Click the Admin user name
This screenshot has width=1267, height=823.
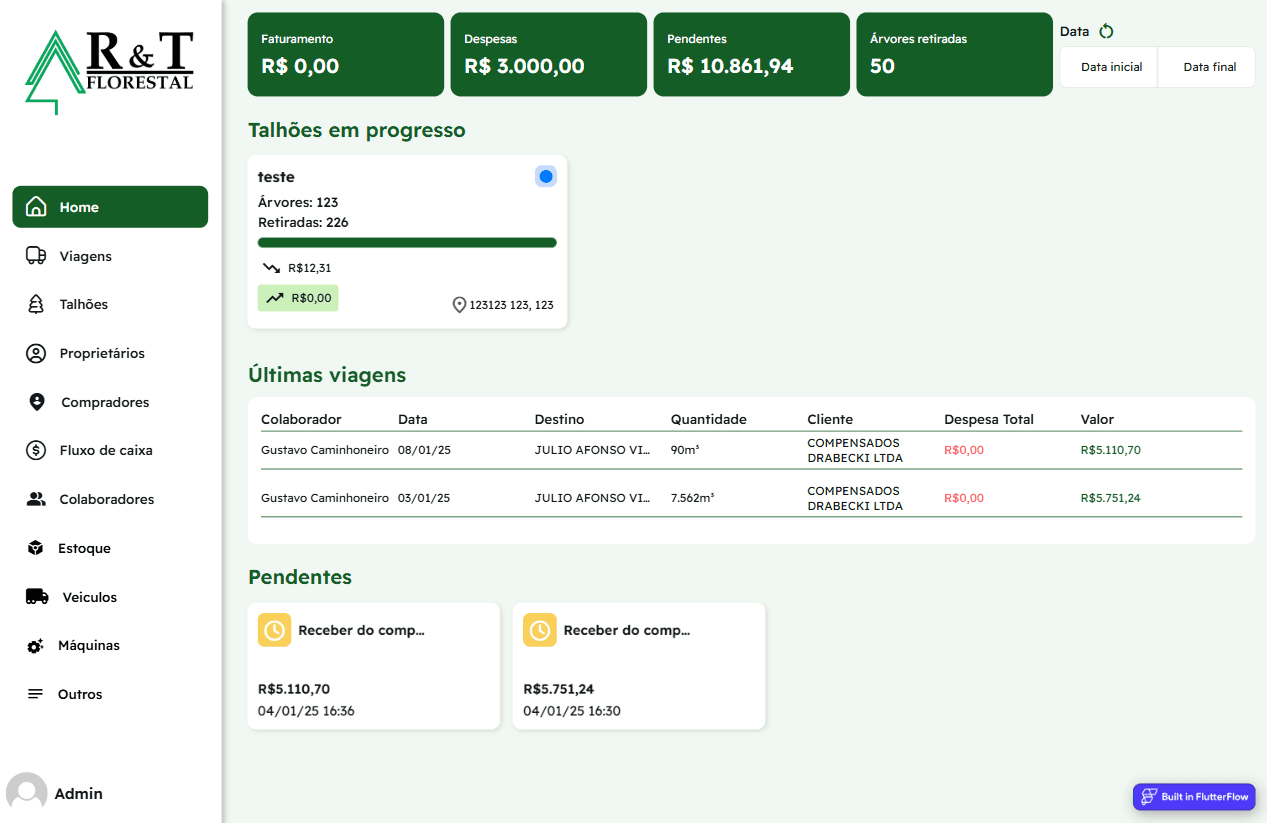tap(79, 794)
